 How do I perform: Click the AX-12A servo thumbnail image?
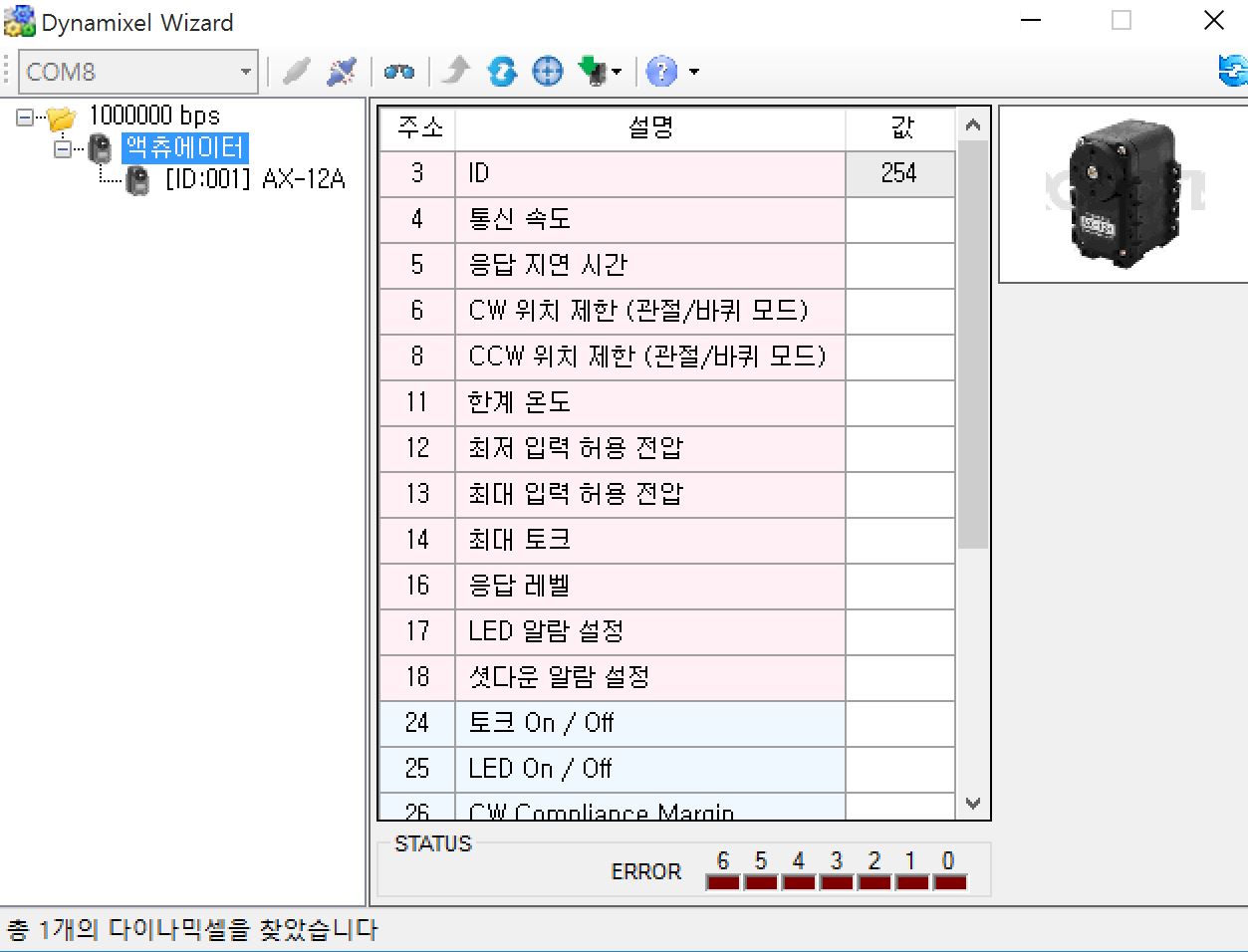[x=1123, y=194]
